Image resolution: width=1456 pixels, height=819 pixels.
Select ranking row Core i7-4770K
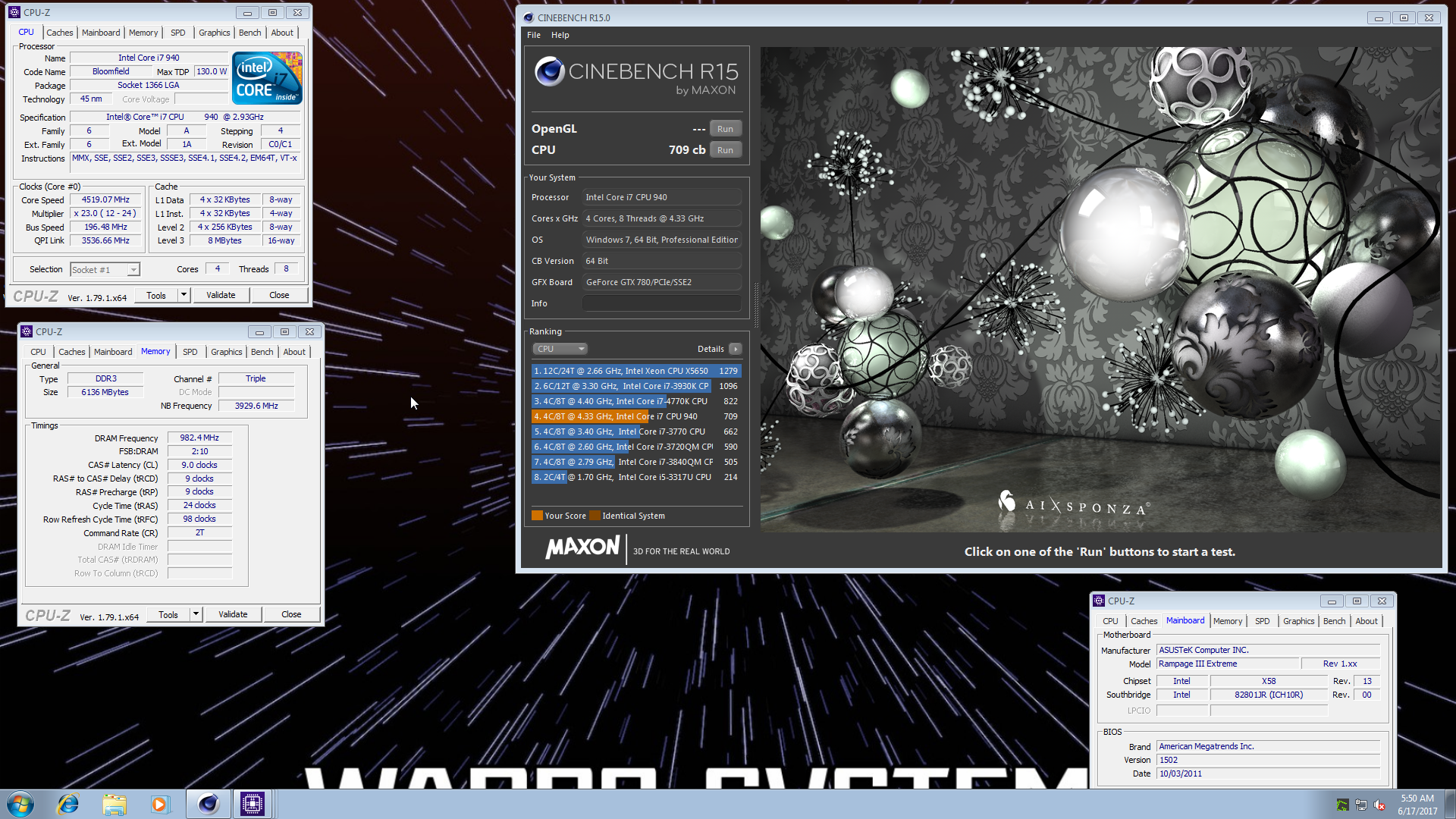tap(636, 401)
